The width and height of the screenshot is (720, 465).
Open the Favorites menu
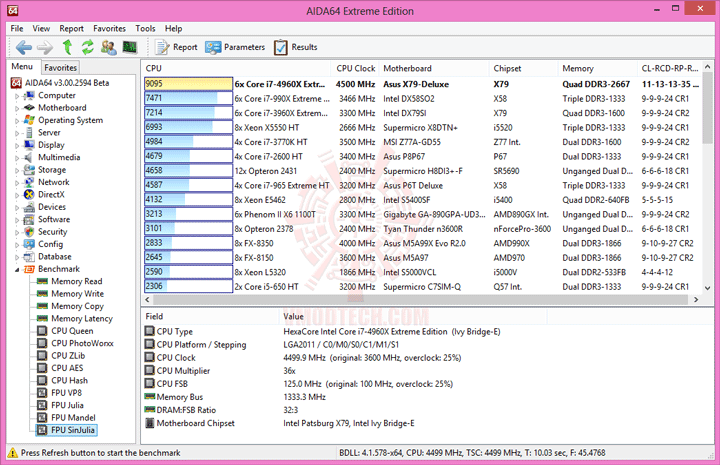pos(109,28)
